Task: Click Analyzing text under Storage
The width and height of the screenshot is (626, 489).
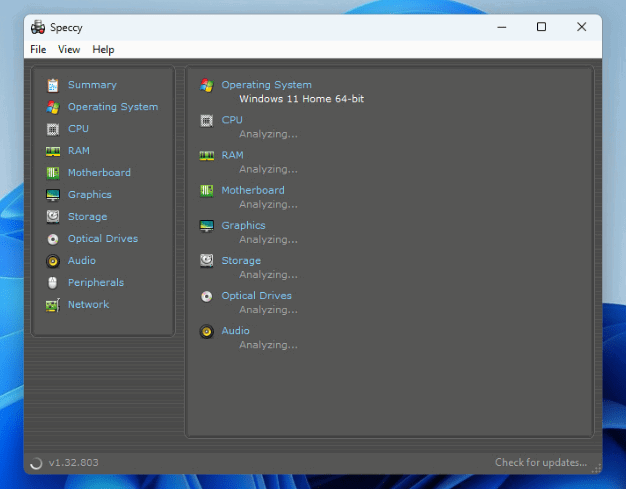Action: point(268,275)
